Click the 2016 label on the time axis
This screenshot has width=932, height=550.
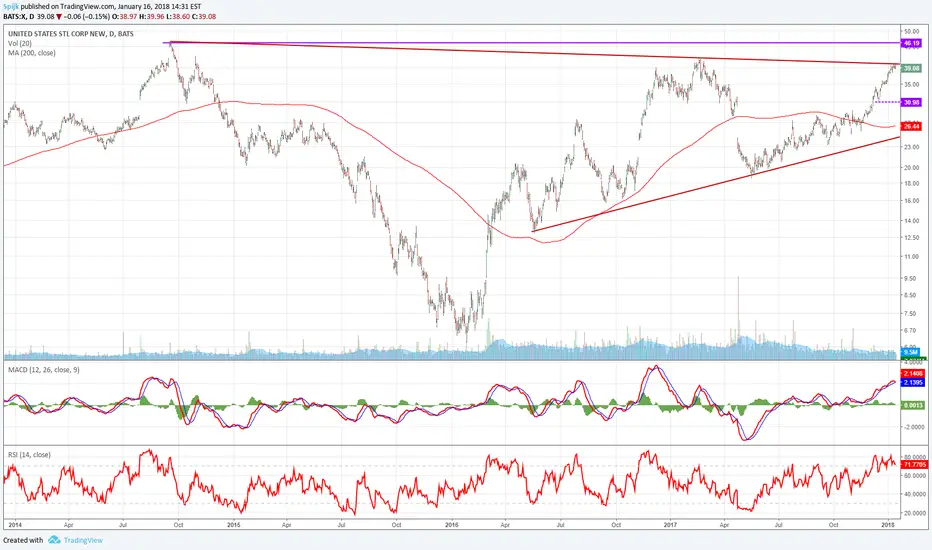coord(452,525)
